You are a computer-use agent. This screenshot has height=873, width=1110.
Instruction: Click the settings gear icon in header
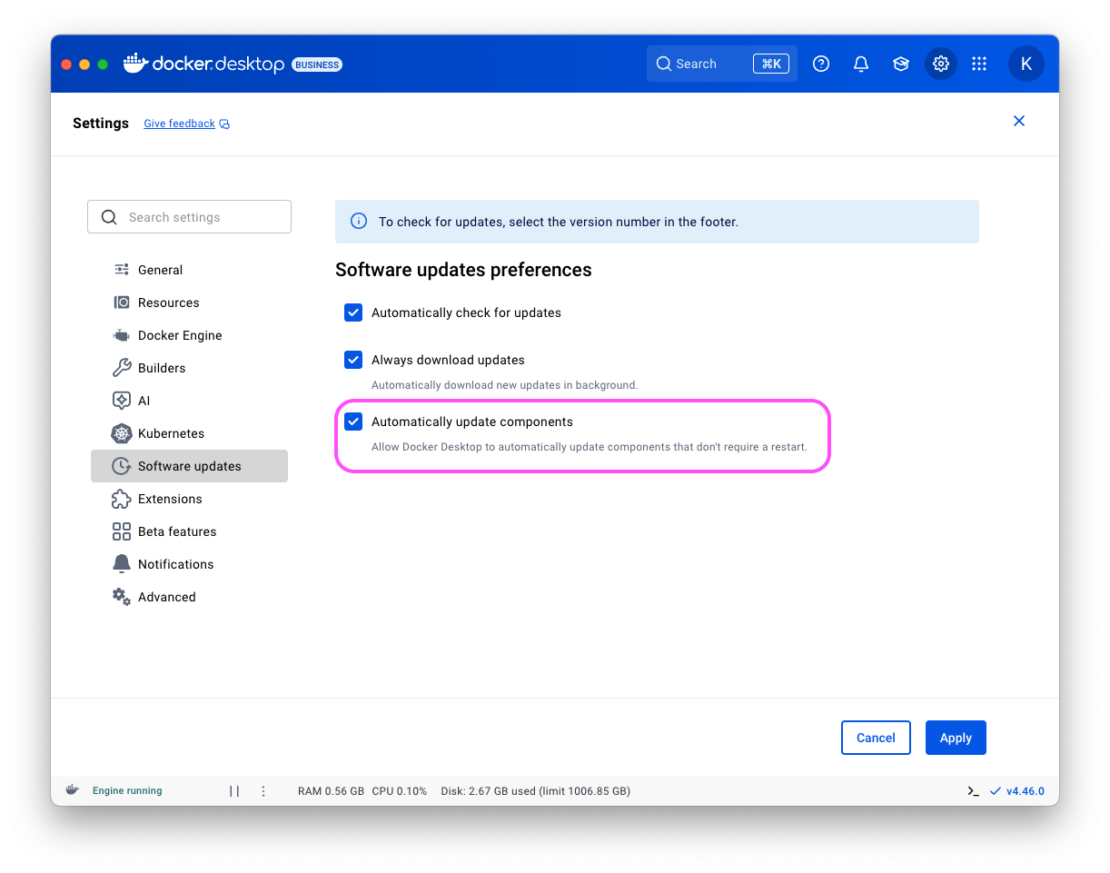[x=941, y=64]
